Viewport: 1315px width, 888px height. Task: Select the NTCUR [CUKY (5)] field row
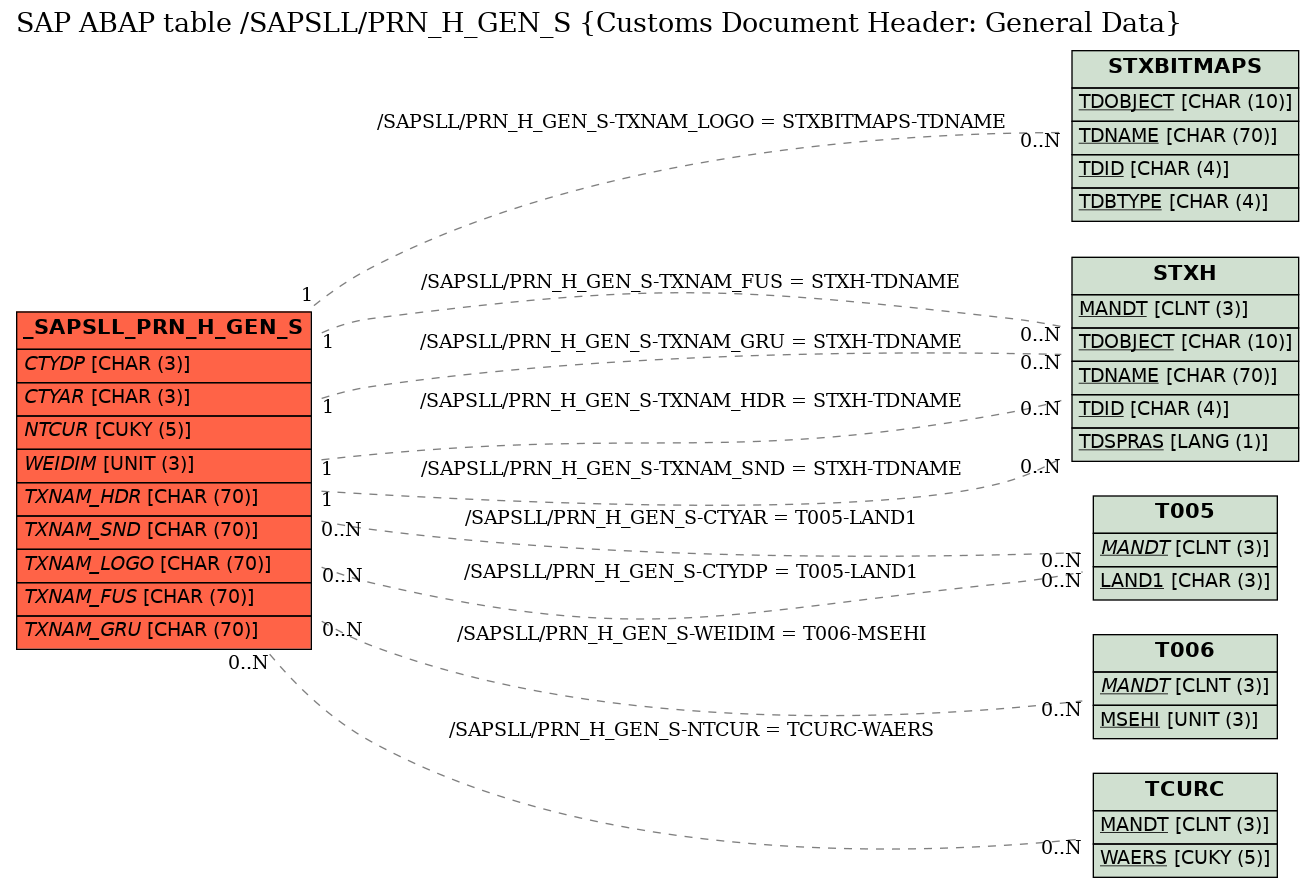(164, 432)
